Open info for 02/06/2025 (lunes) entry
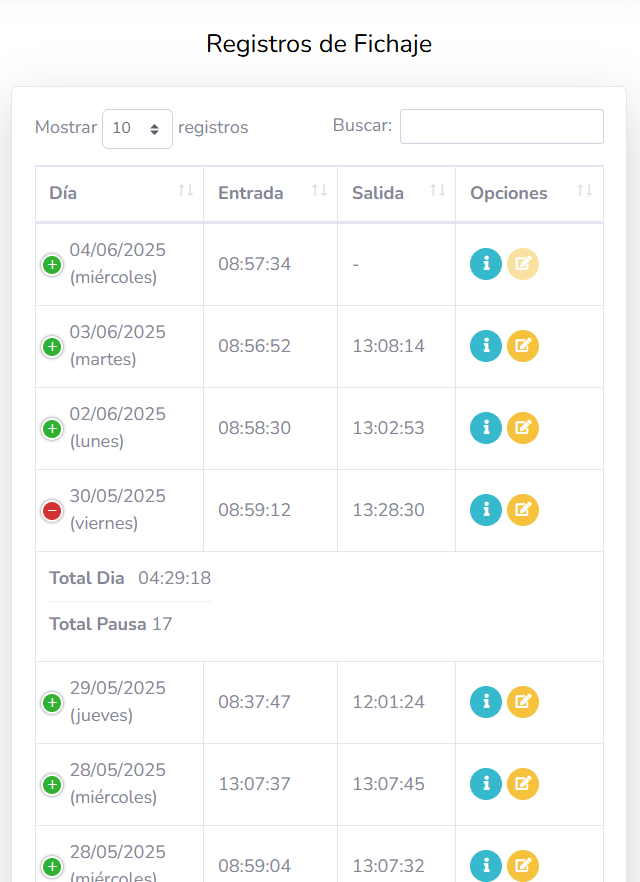The width and height of the screenshot is (640, 882). (486, 428)
